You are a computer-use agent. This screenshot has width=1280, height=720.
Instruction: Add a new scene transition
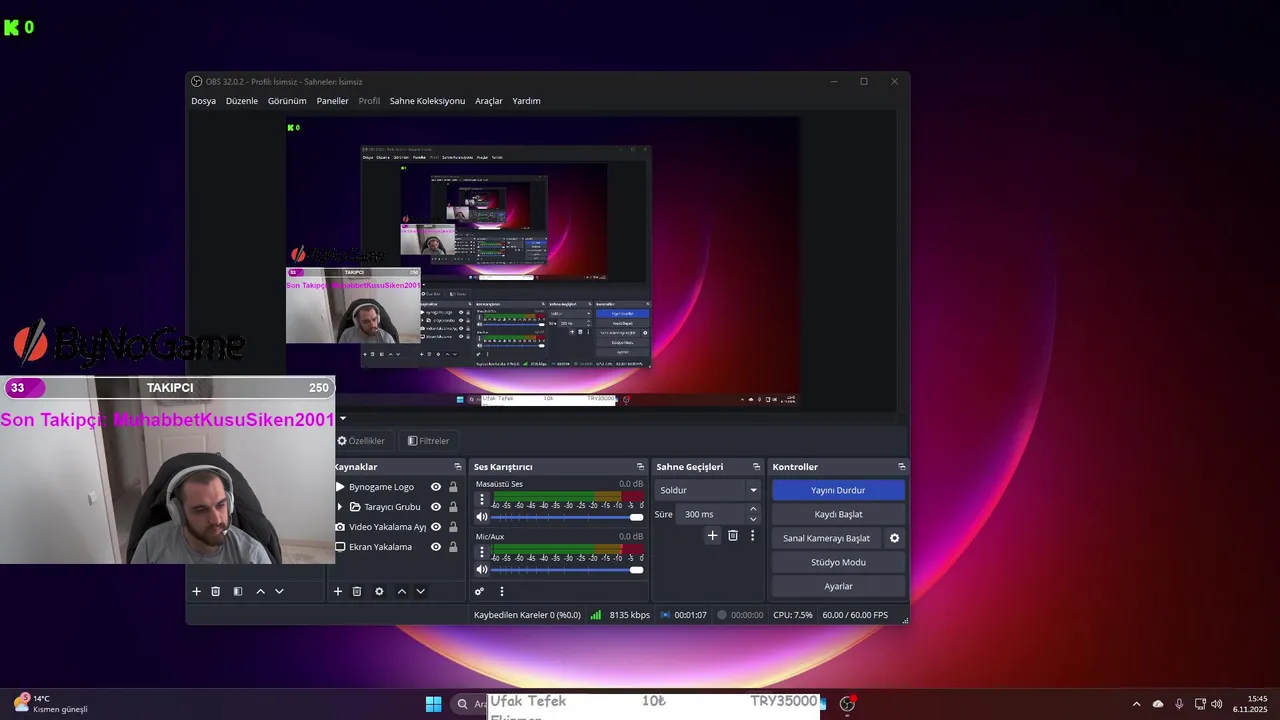coord(712,536)
